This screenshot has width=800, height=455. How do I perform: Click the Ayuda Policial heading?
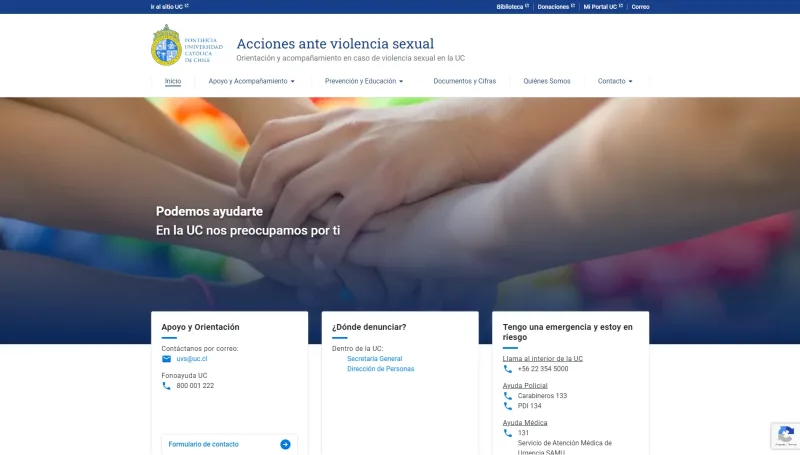(525, 386)
